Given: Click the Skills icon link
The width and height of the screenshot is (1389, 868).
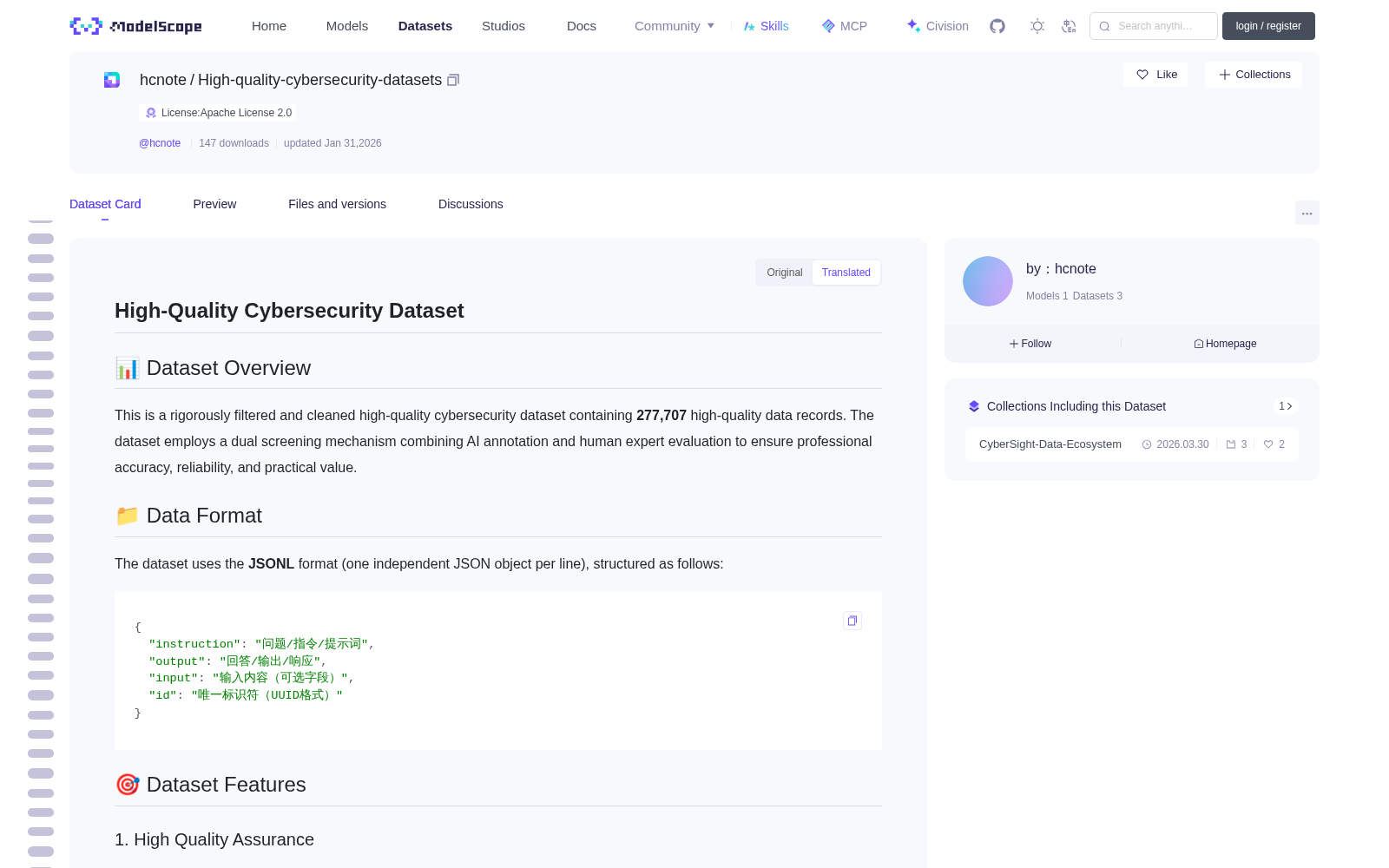Looking at the screenshot, I should point(766,26).
